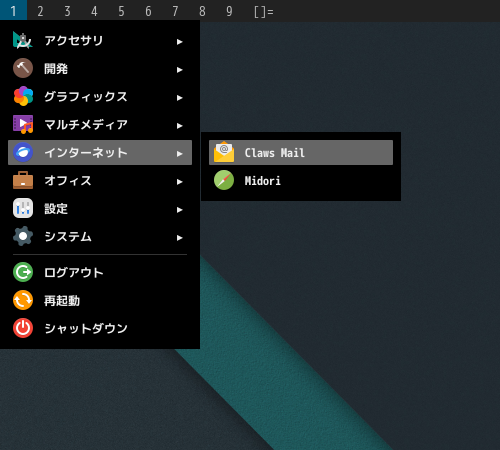This screenshot has width=500, height=450.
Task: Click the briefcase icon for オフィス
Action: coord(23,180)
